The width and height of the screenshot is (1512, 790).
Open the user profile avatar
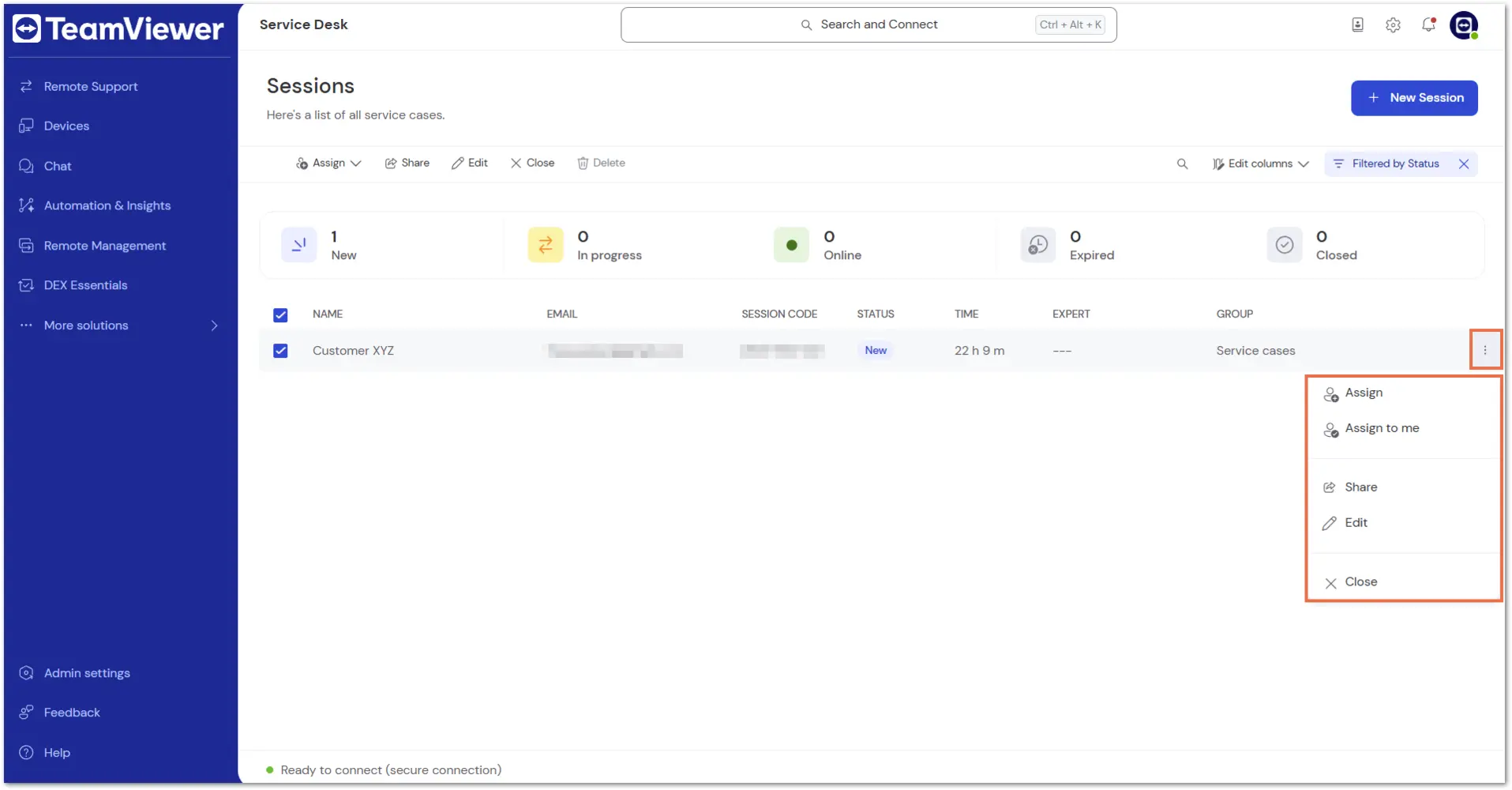[x=1464, y=25]
